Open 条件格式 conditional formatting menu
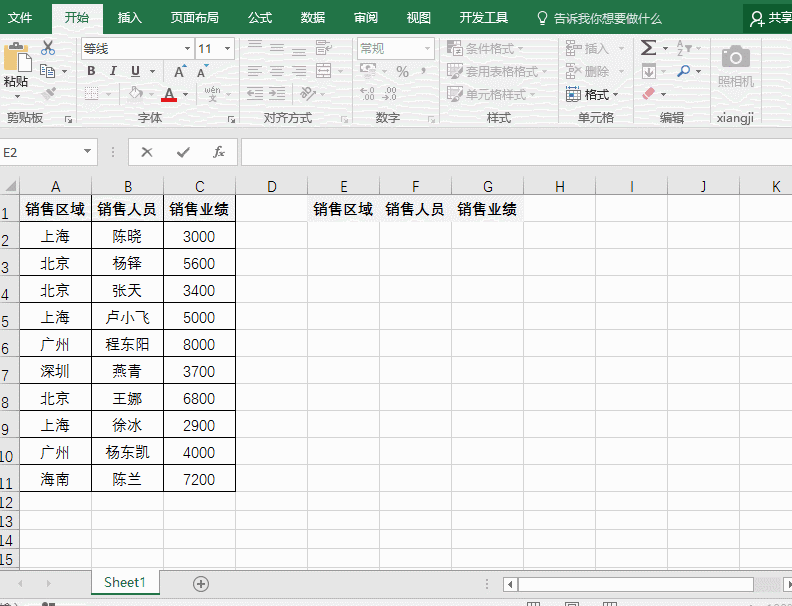 [485, 48]
